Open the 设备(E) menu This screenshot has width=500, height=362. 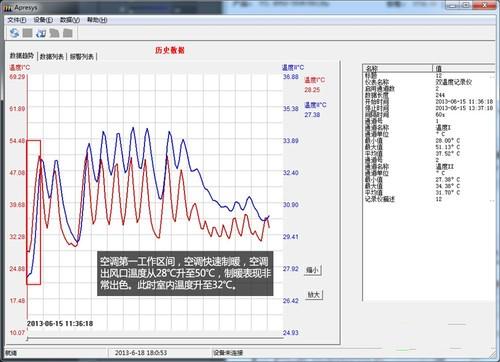pyautogui.click(x=43, y=20)
